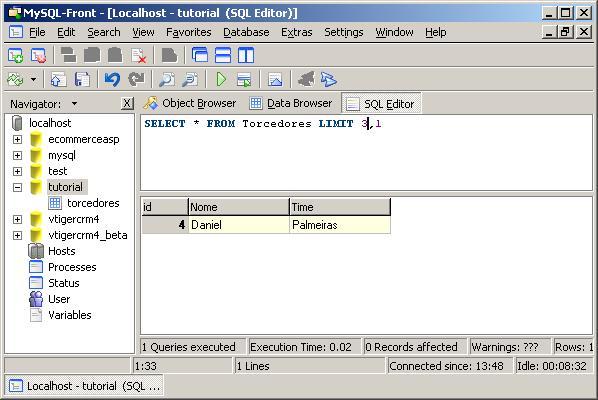Click the greyed-out paste icon in toolbar
598x400 pixels.
(x=115, y=56)
